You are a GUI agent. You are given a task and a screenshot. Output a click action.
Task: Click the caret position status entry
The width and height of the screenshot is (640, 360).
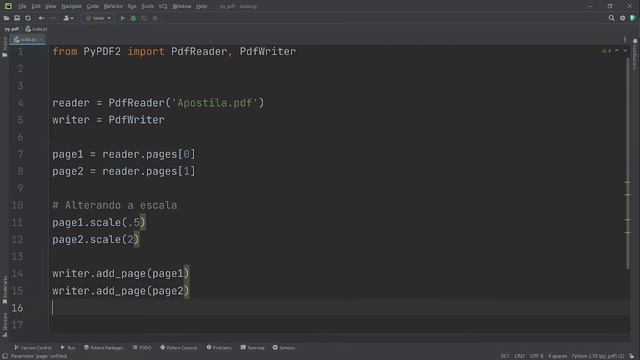505,356
